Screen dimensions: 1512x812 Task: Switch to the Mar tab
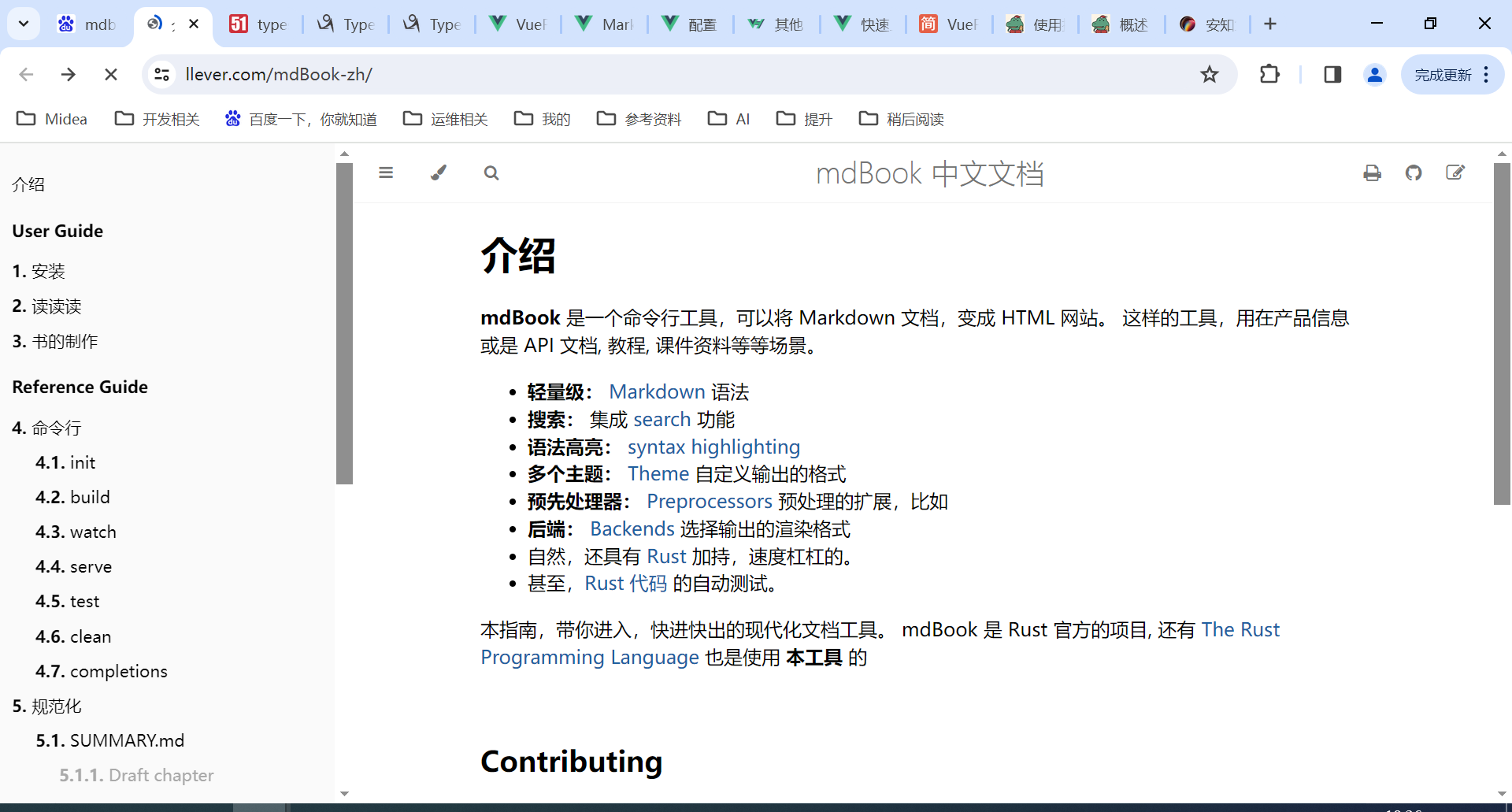[604, 24]
